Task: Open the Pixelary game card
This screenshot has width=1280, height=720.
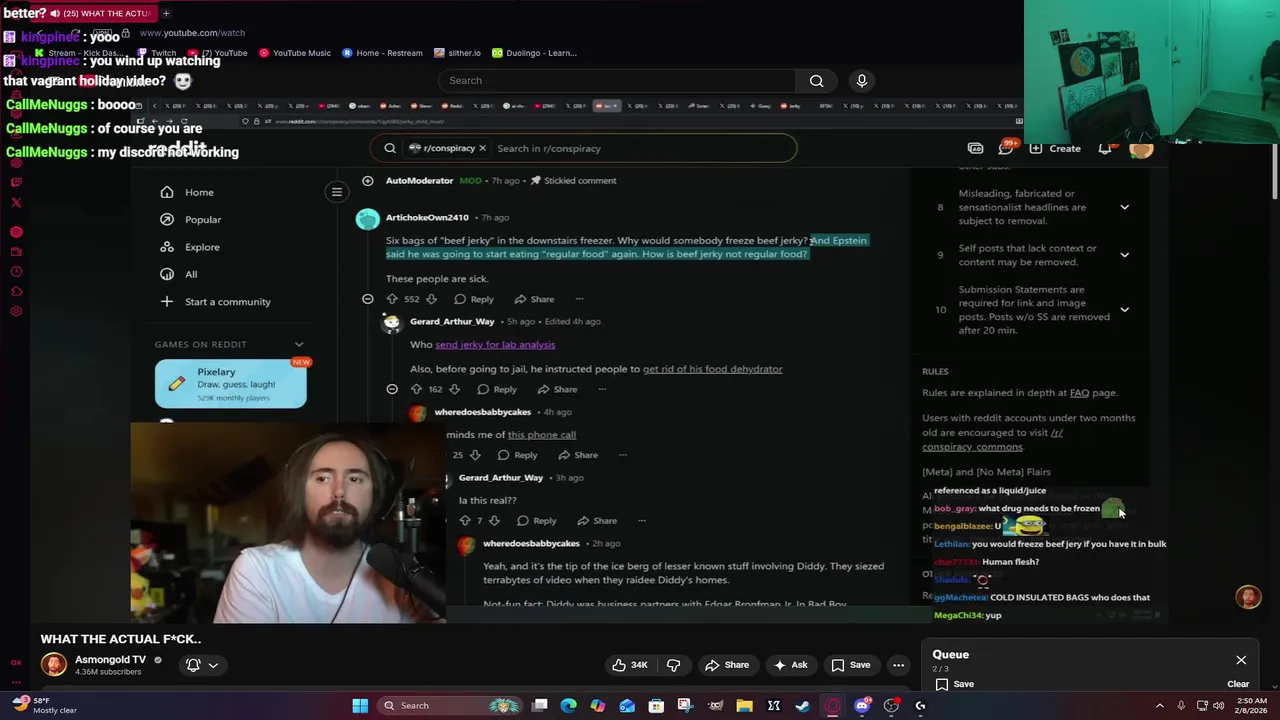Action: coord(231,384)
